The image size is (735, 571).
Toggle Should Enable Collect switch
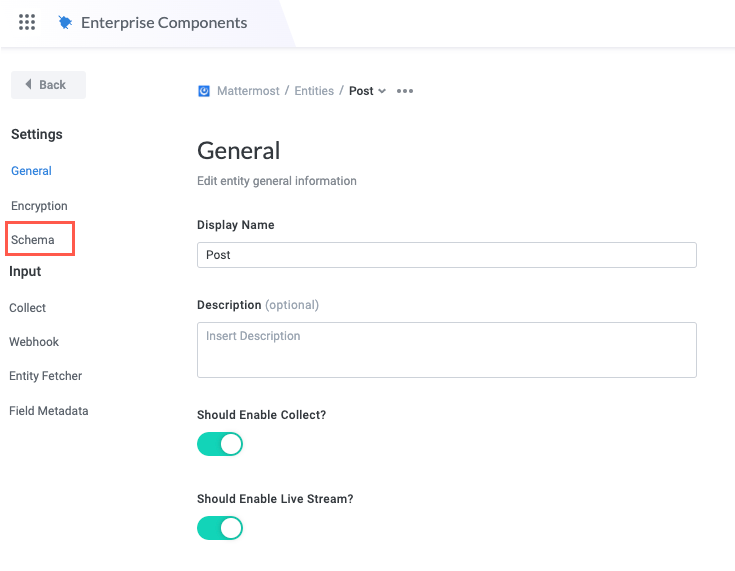coord(220,444)
